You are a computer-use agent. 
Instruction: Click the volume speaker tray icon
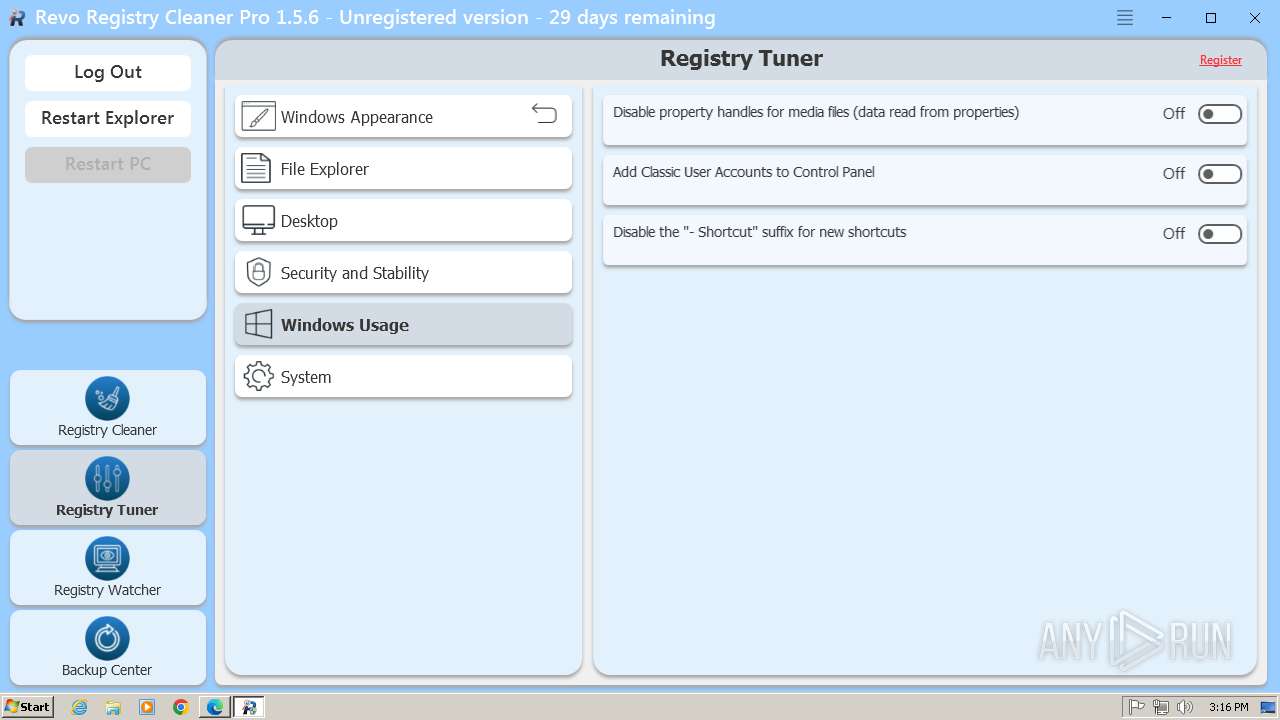click(x=1185, y=707)
